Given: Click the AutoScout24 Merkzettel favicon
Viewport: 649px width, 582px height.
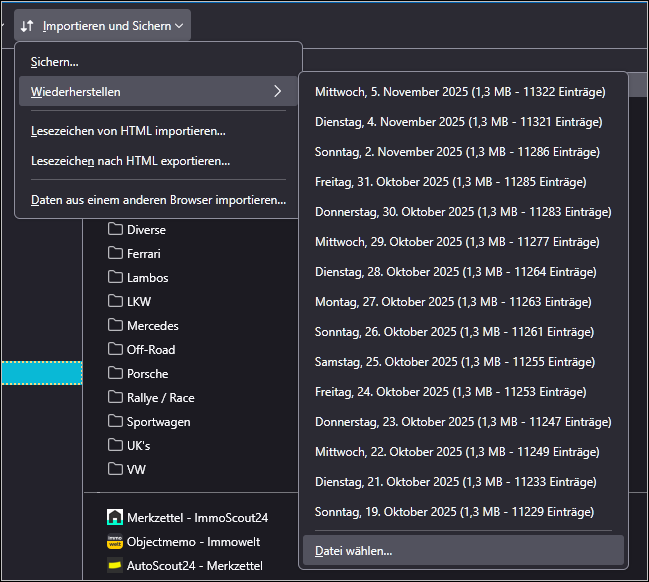Looking at the screenshot, I should [x=115, y=566].
